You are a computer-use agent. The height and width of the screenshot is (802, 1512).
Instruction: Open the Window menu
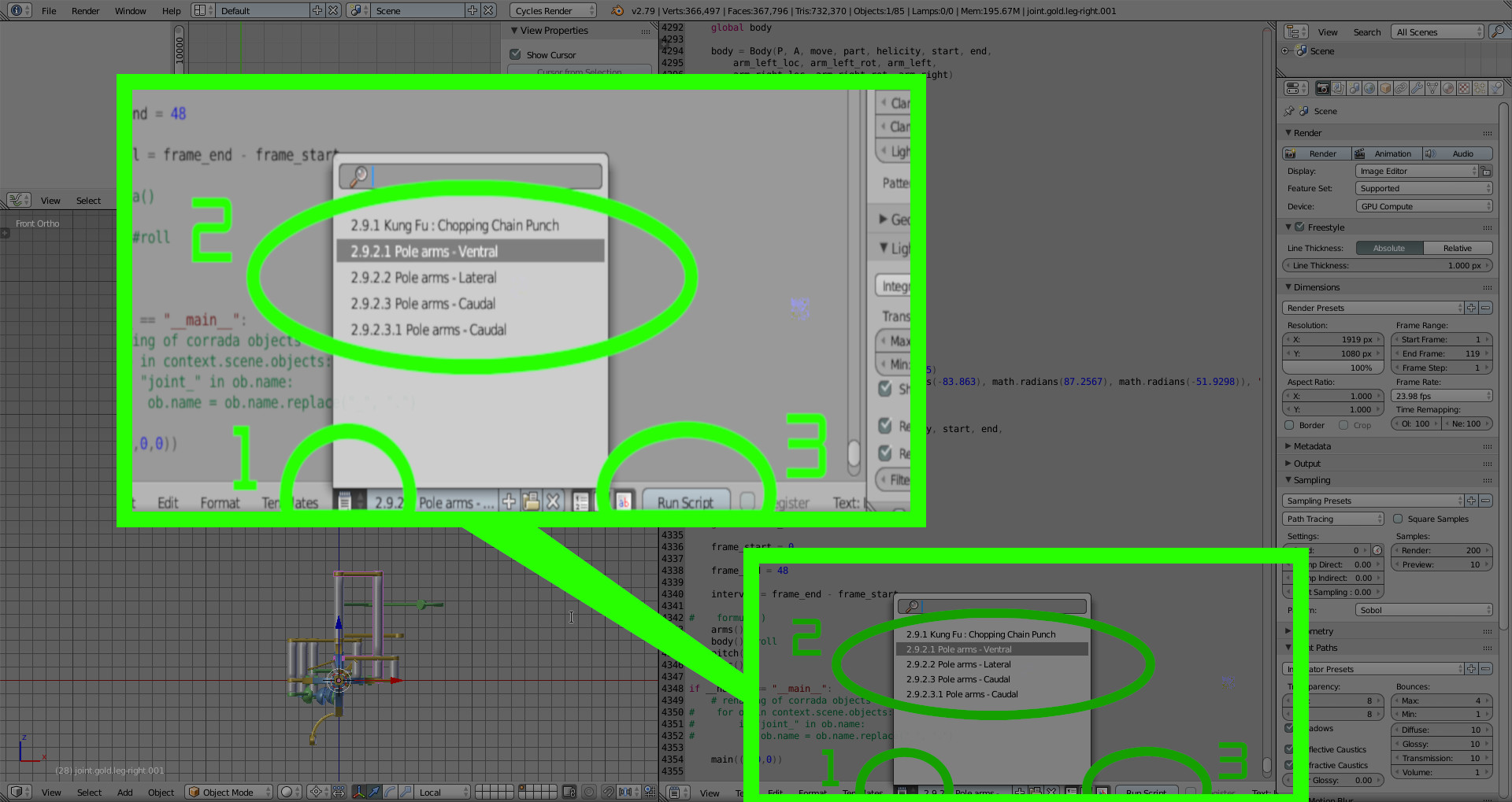(x=130, y=11)
